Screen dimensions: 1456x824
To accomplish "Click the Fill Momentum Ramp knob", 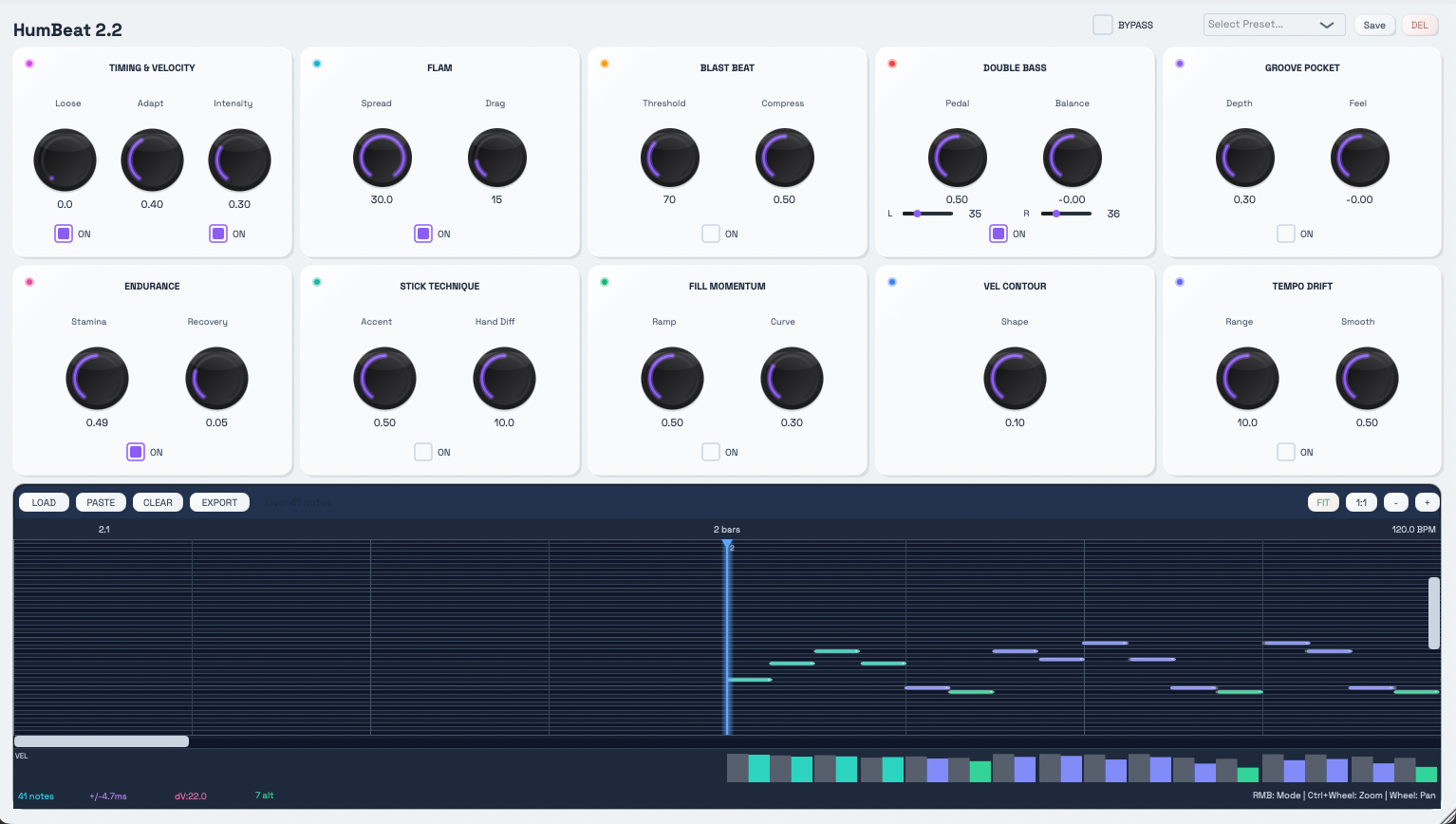I will coord(672,378).
